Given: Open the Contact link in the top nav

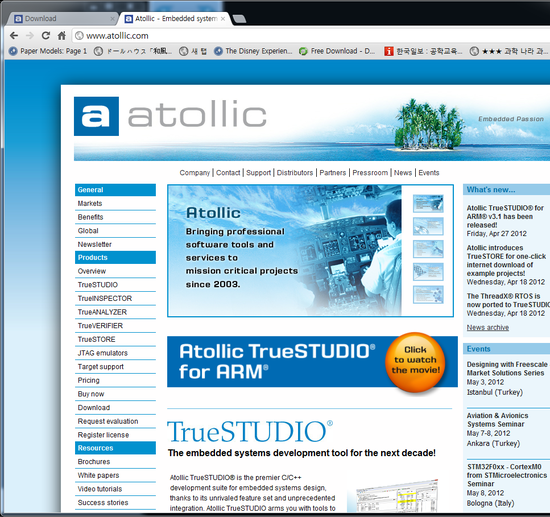Looking at the screenshot, I should [228, 173].
